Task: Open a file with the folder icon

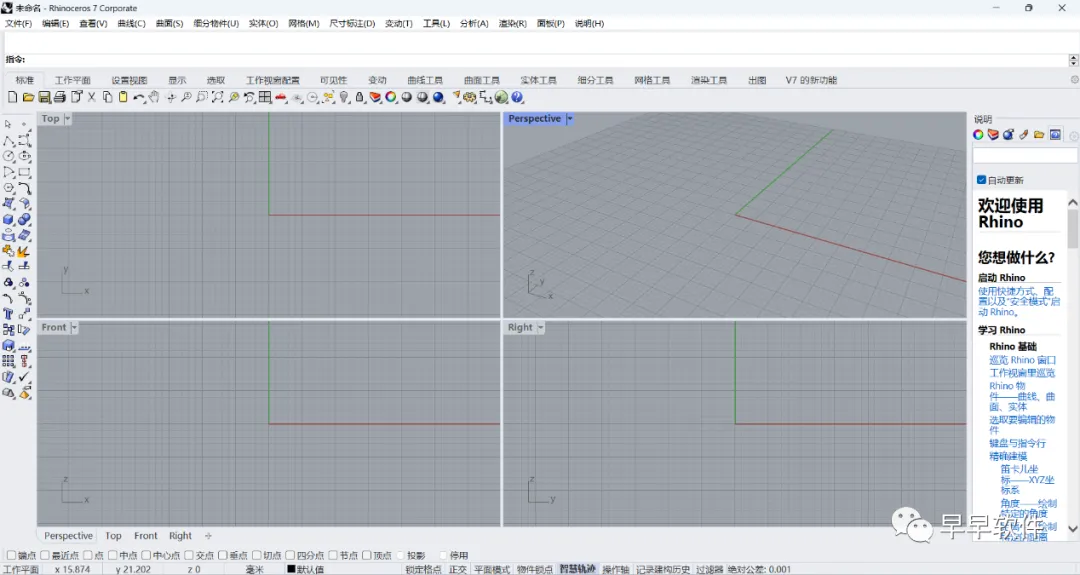Action: [28, 97]
